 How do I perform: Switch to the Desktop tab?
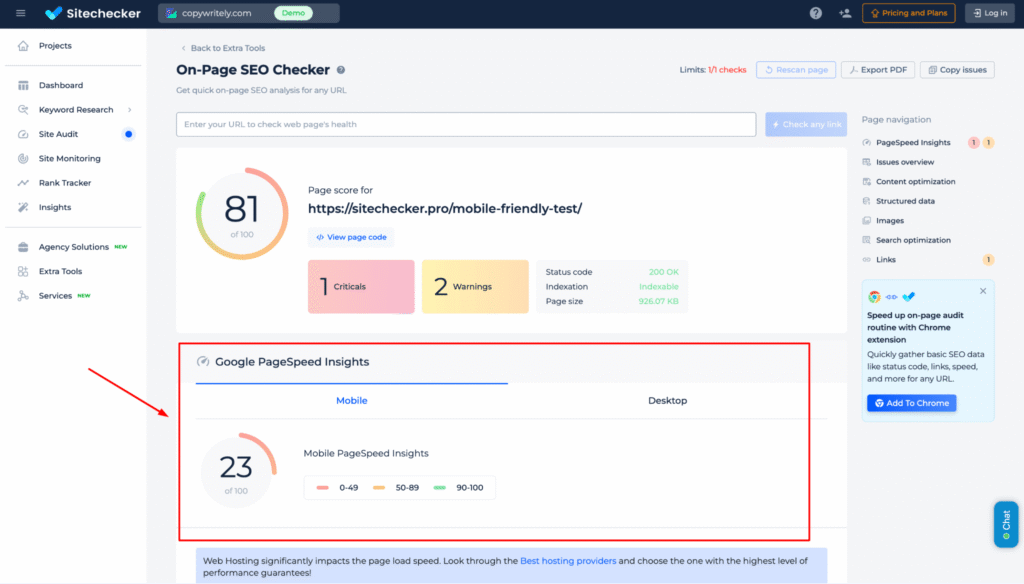(667, 400)
